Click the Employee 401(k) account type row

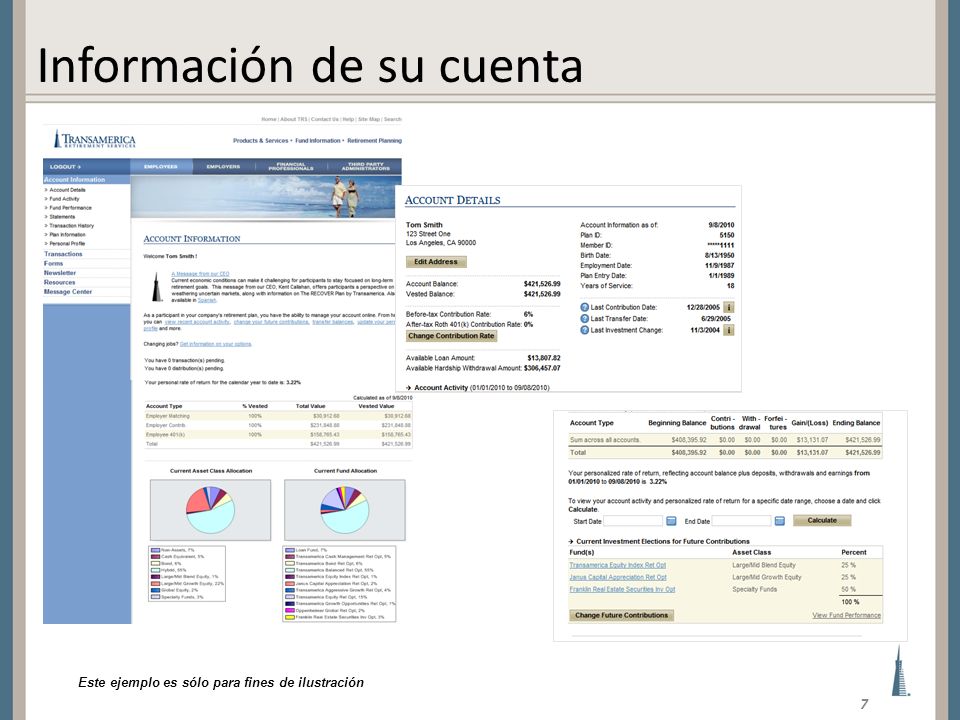pyautogui.click(x=278, y=435)
